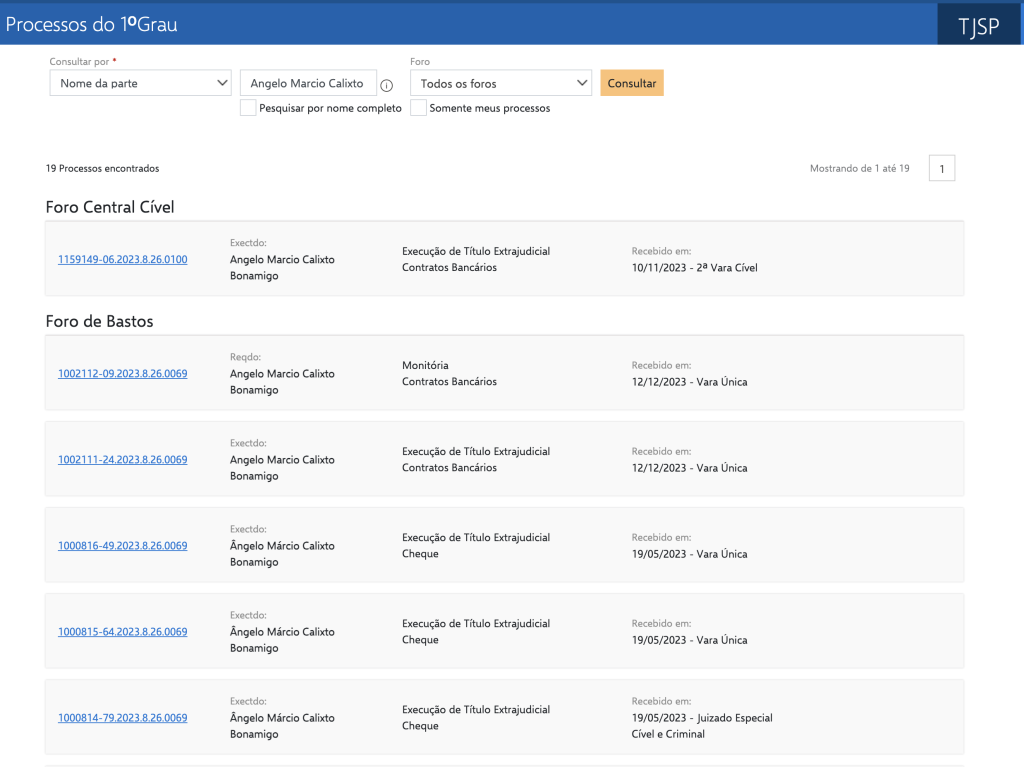The image size is (1024, 767).
Task: Click the Foro de Bastos section heading
Action: tap(99, 321)
